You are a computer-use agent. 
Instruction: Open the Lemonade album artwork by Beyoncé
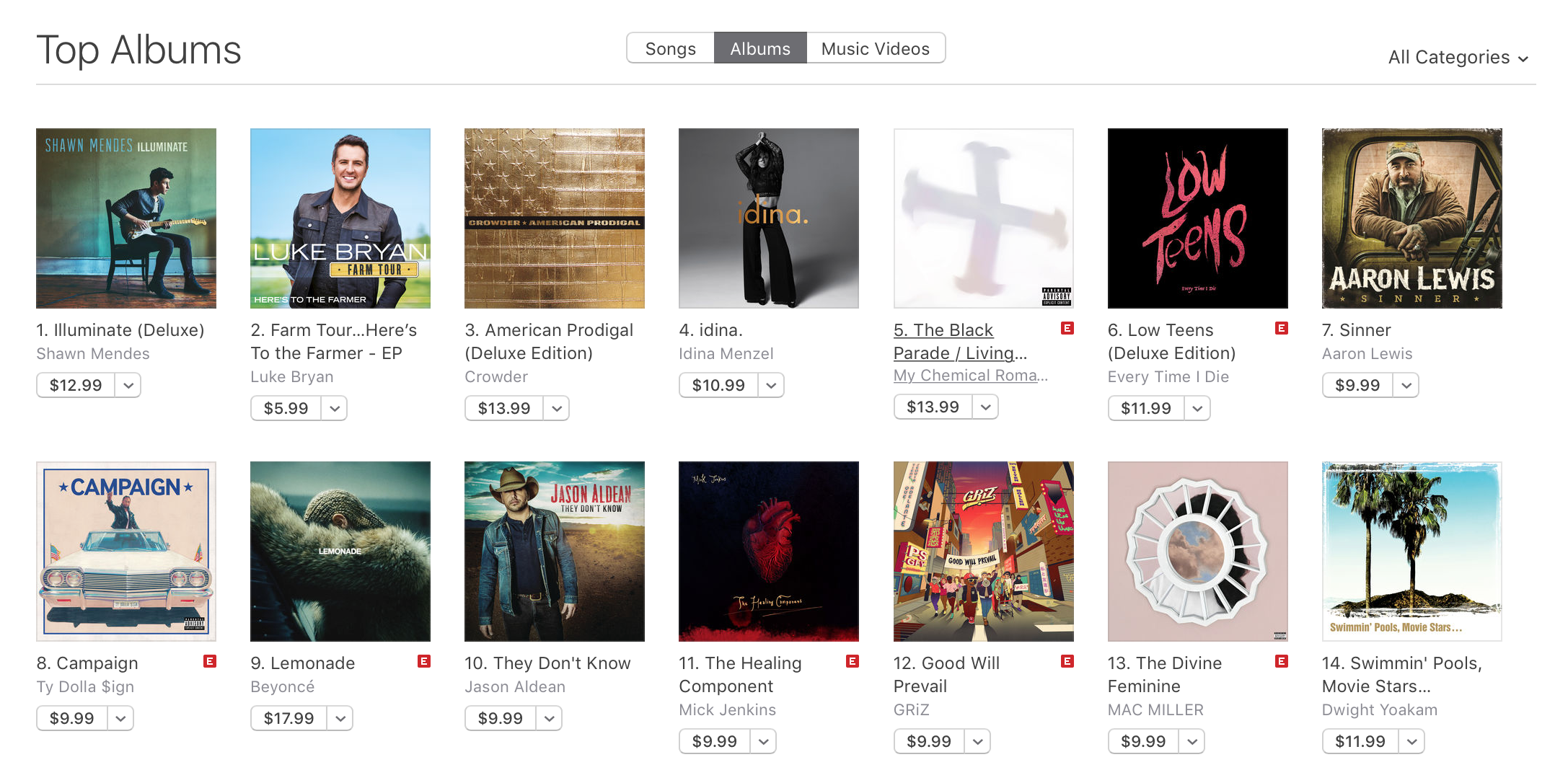point(340,552)
